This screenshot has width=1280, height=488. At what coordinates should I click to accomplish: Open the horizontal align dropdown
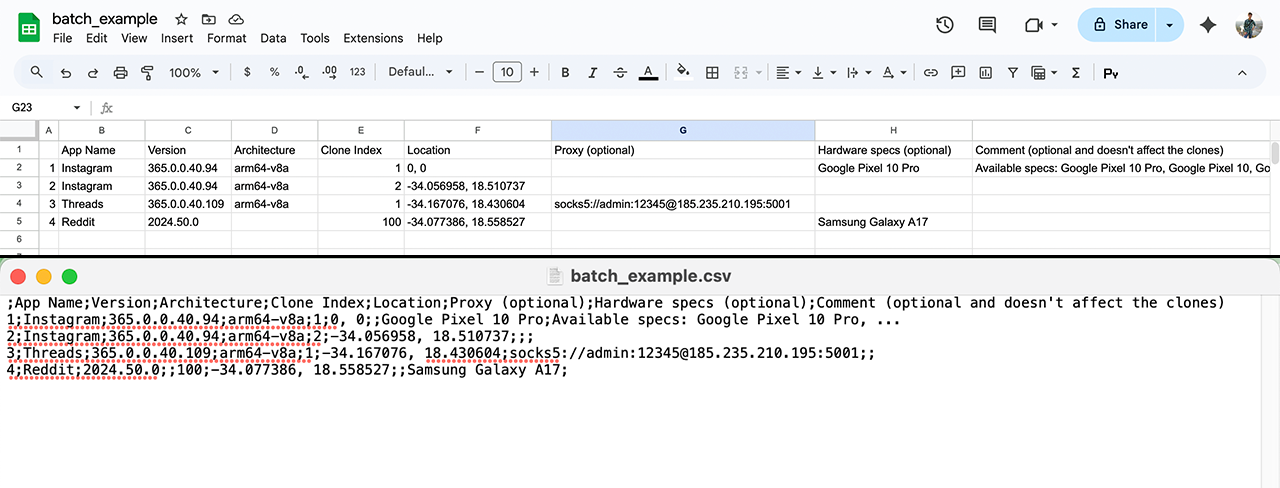tap(788, 72)
